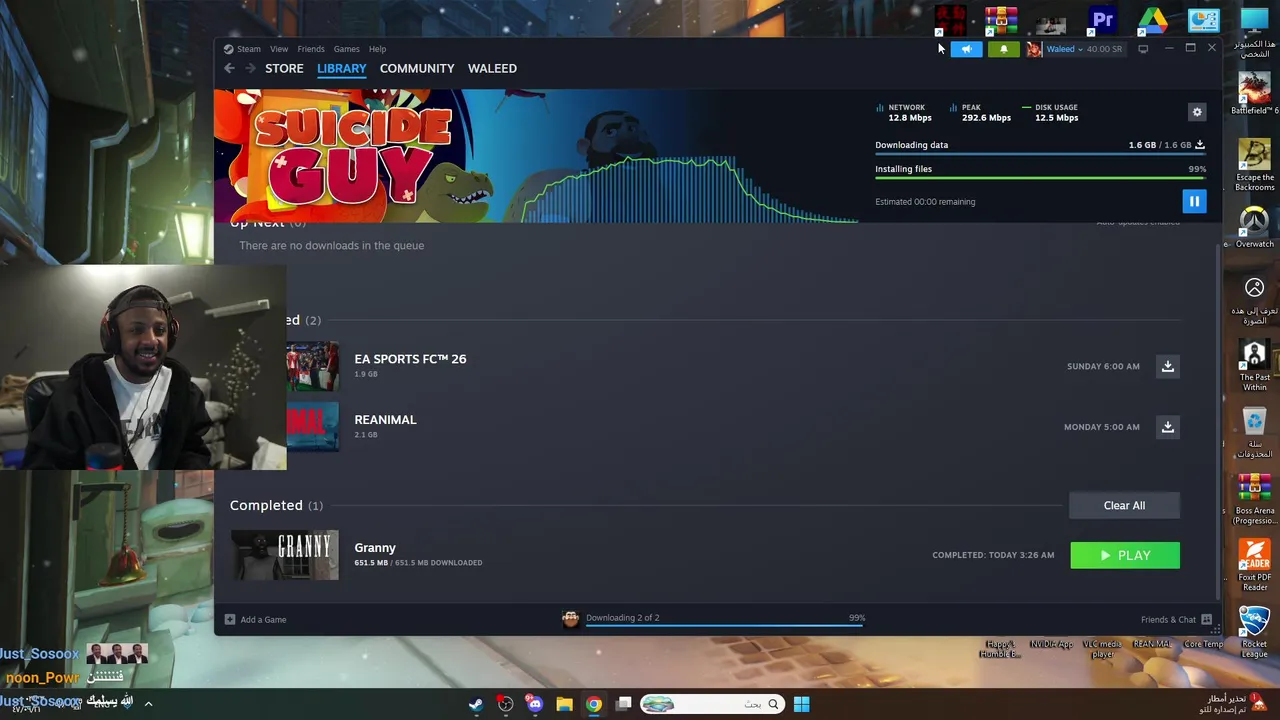
Task: Open Battlefield 6 desktop shortcut
Action: click(x=1254, y=94)
